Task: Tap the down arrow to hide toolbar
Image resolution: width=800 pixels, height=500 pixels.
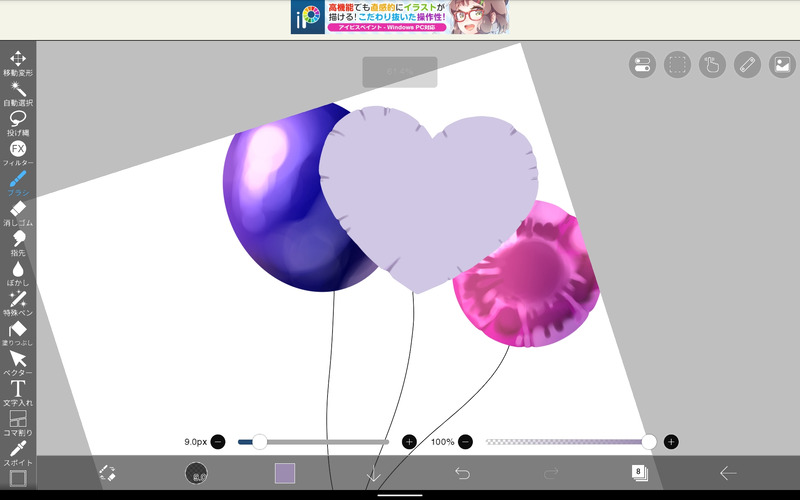Action: [373, 473]
